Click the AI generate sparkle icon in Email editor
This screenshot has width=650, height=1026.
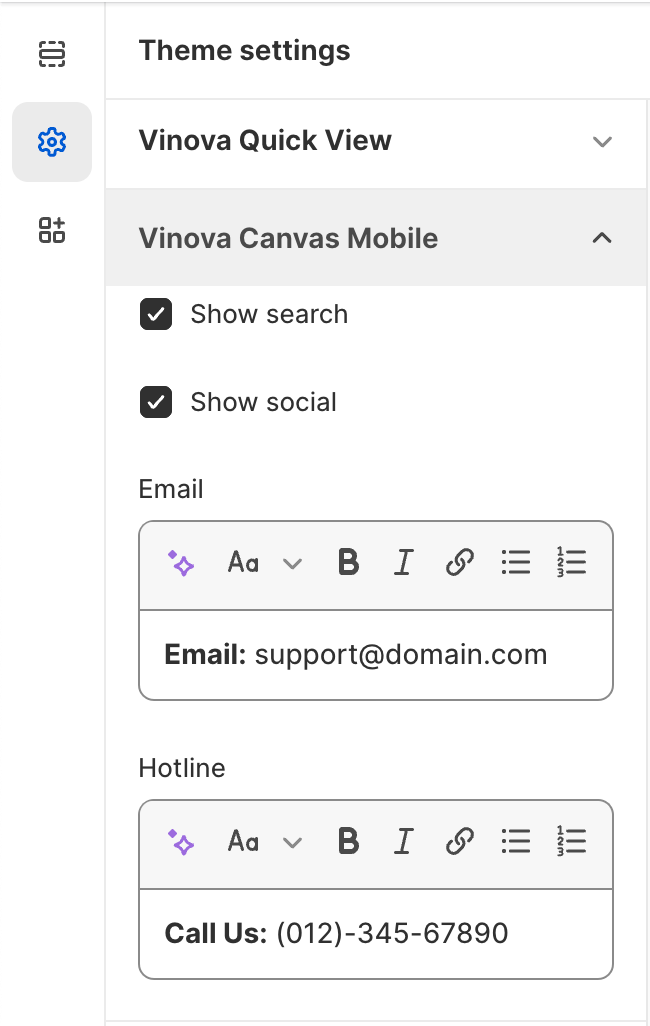click(x=181, y=563)
